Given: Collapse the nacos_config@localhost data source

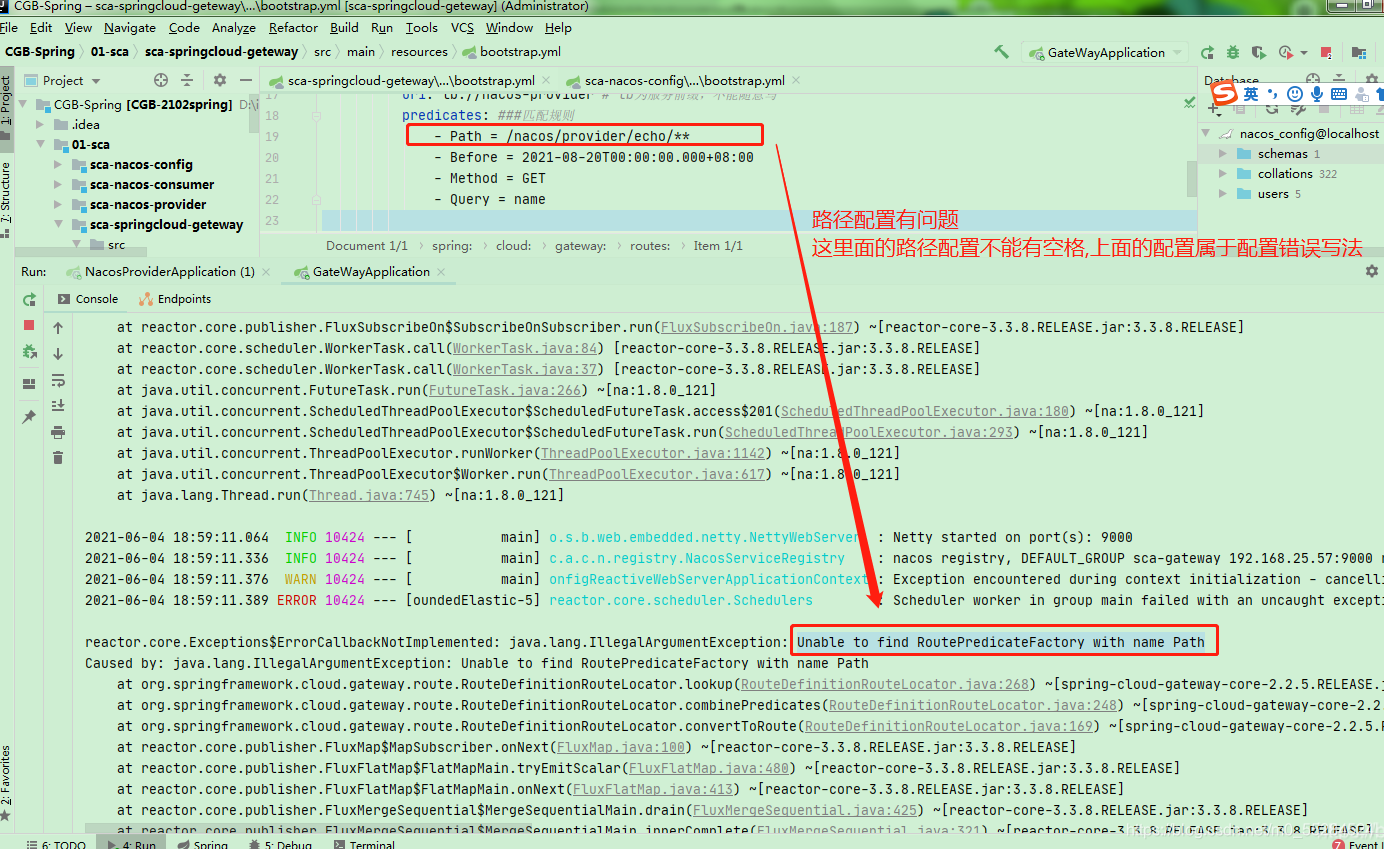Looking at the screenshot, I should (x=1204, y=134).
